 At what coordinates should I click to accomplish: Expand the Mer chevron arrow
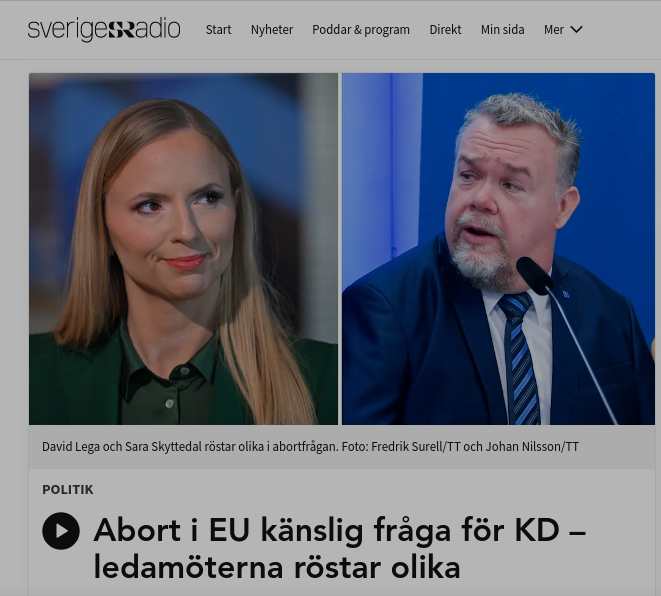[x=576, y=30]
